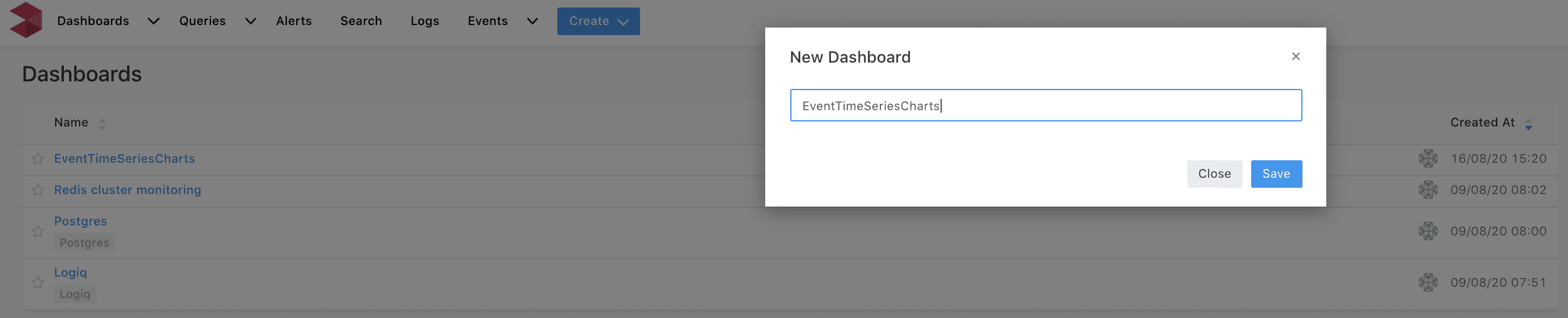Mark the Logiq dashboard as favorite
The width and height of the screenshot is (1568, 318).
[x=38, y=283]
